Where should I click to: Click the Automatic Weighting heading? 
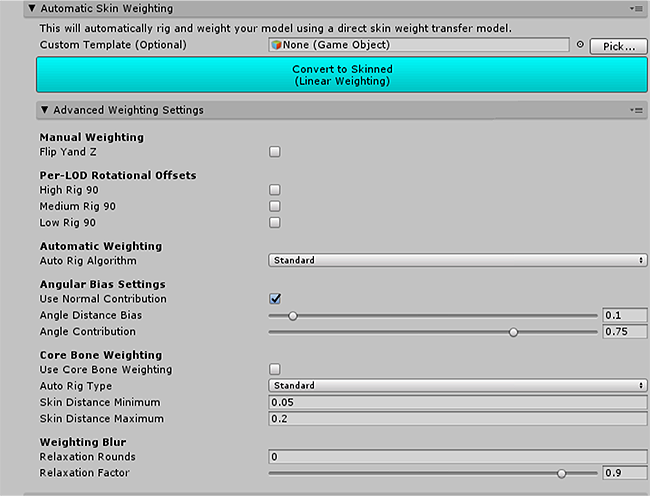(101, 246)
